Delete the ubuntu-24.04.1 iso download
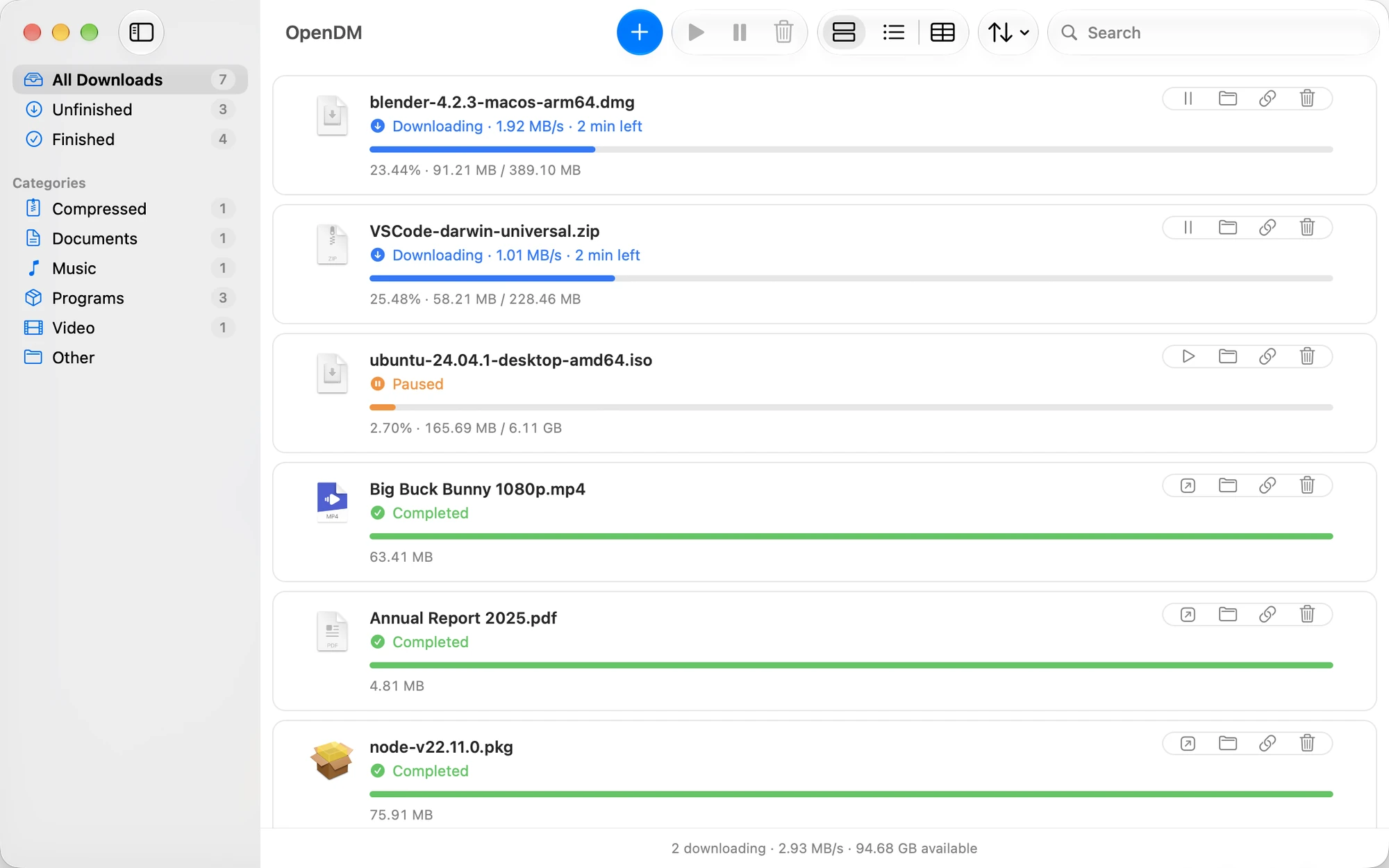This screenshot has height=868, width=1389. 1307,356
